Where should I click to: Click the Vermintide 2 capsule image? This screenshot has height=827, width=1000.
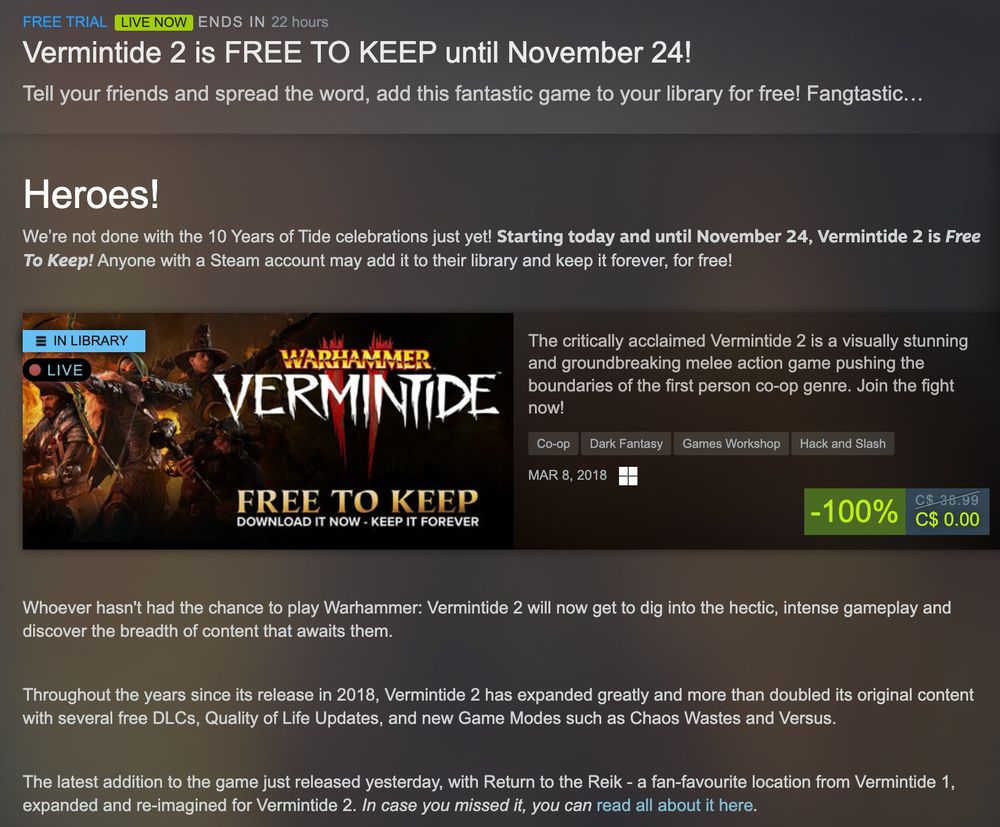click(x=268, y=431)
